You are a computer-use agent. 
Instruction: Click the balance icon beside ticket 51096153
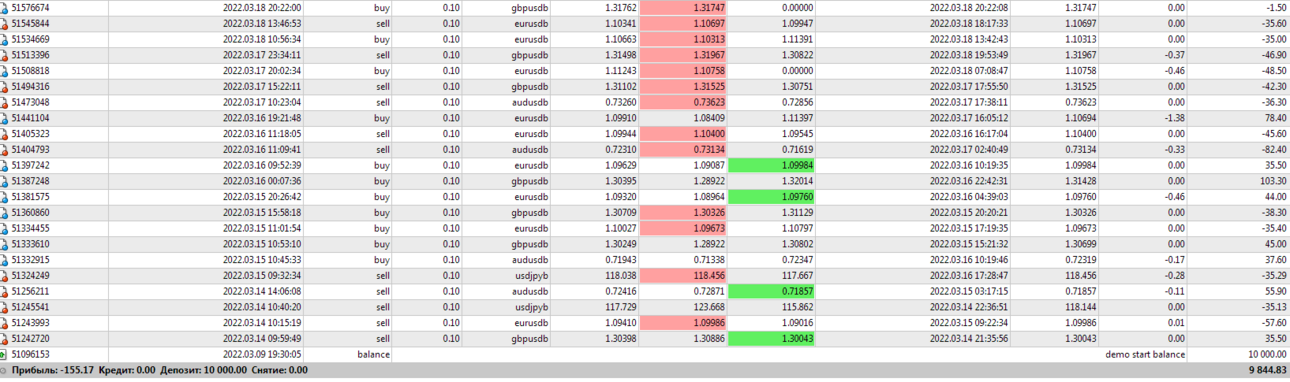click(5, 354)
